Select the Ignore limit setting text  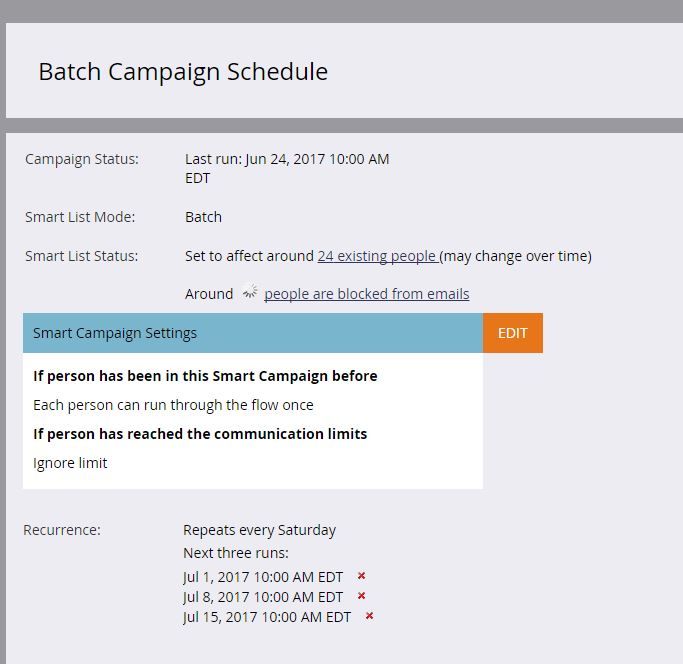[x=70, y=463]
